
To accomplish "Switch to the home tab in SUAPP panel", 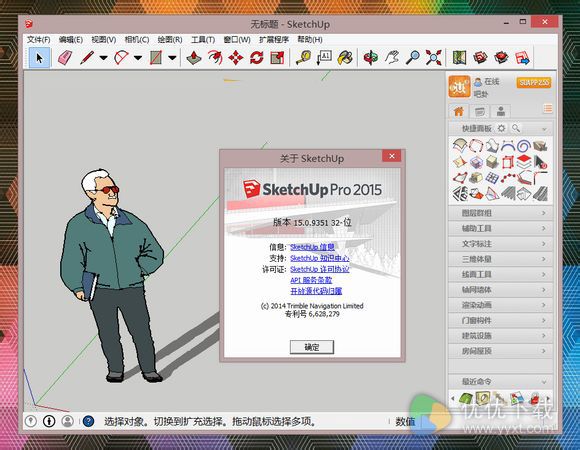I will [x=459, y=111].
